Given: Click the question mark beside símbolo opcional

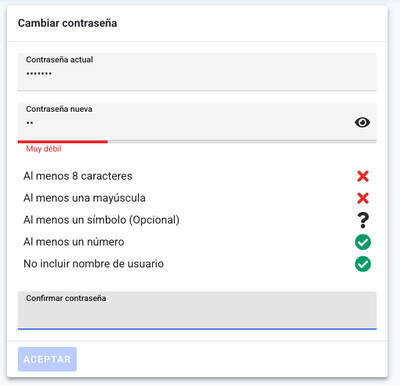Looking at the screenshot, I should tap(363, 220).
